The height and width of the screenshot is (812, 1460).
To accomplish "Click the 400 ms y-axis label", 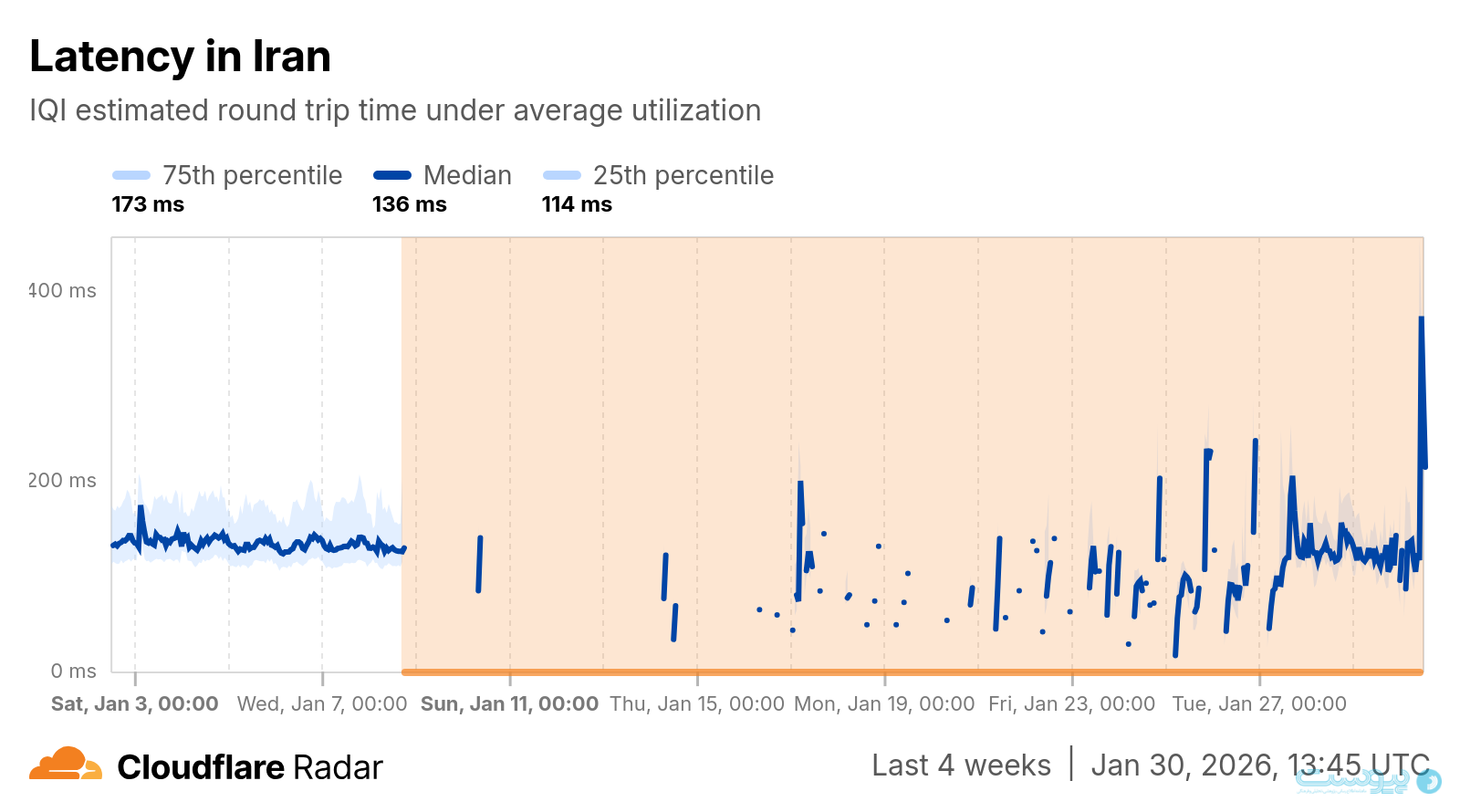I will point(62,291).
